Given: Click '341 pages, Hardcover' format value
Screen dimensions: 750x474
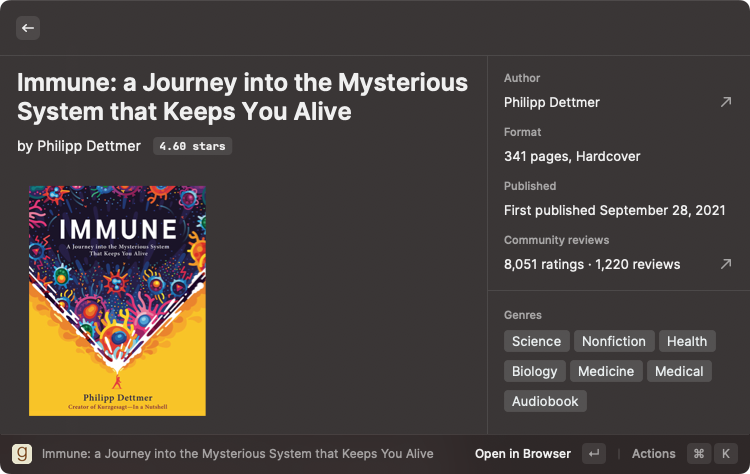Looking at the screenshot, I should 572,156.
